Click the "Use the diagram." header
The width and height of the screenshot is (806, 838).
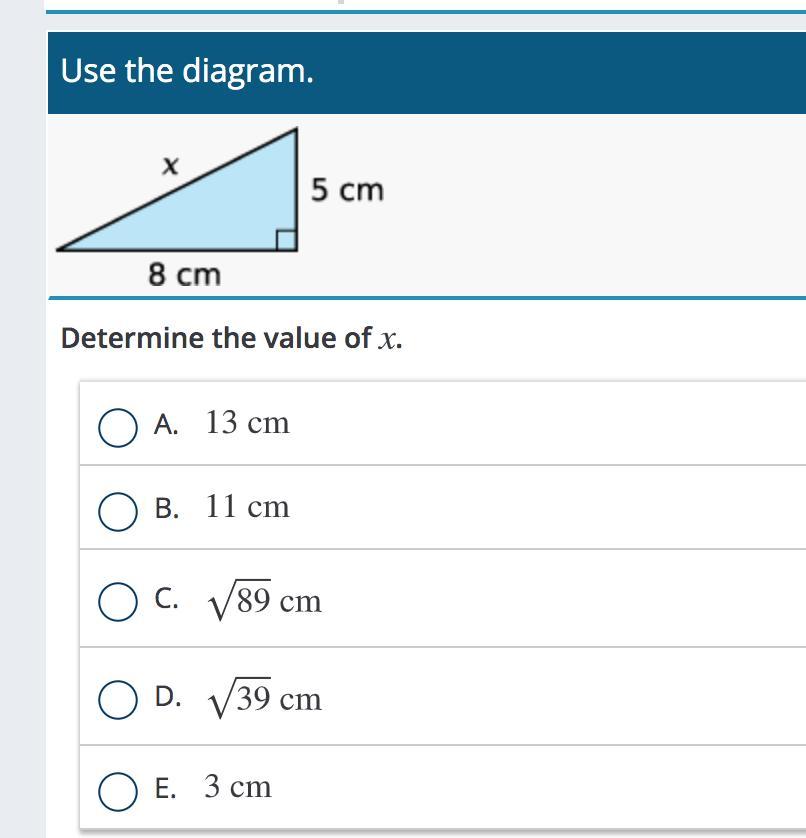[187, 71]
